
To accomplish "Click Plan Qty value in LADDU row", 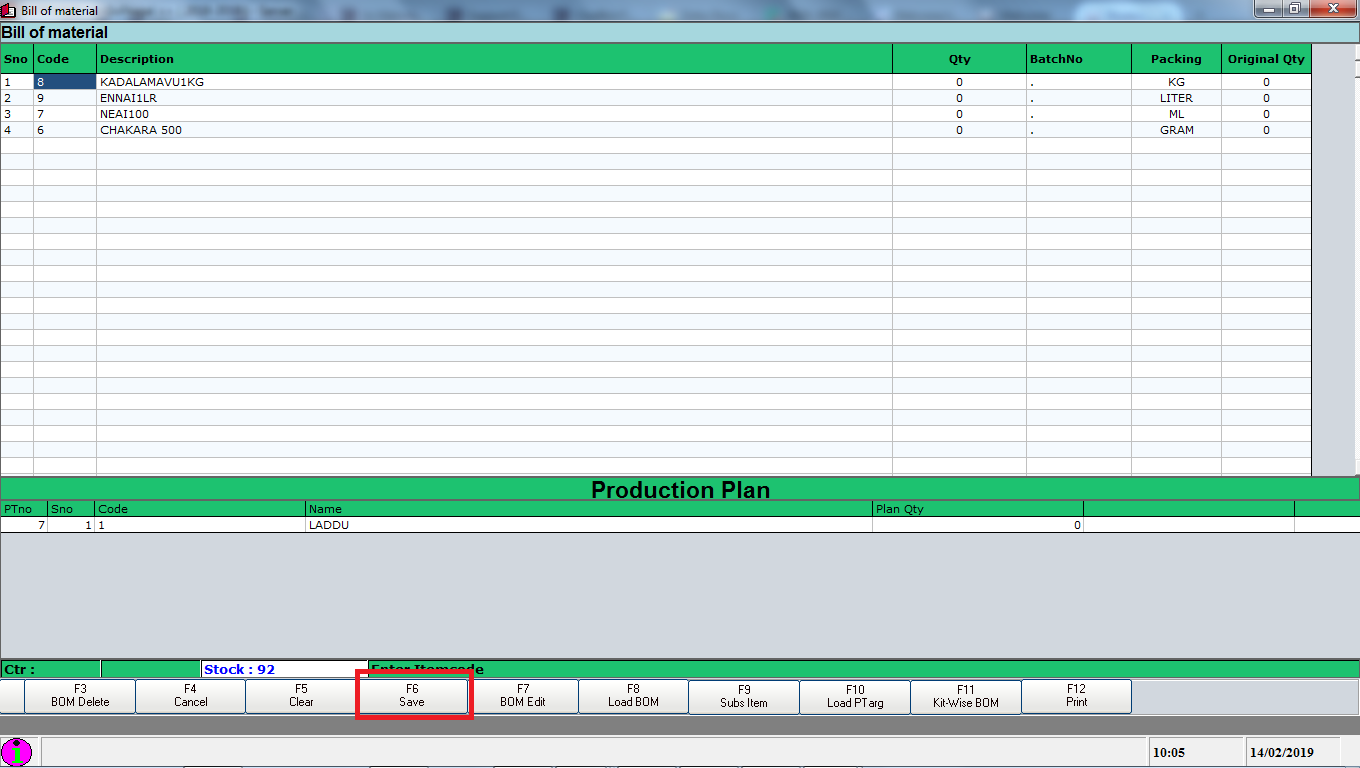I will click(x=978, y=525).
